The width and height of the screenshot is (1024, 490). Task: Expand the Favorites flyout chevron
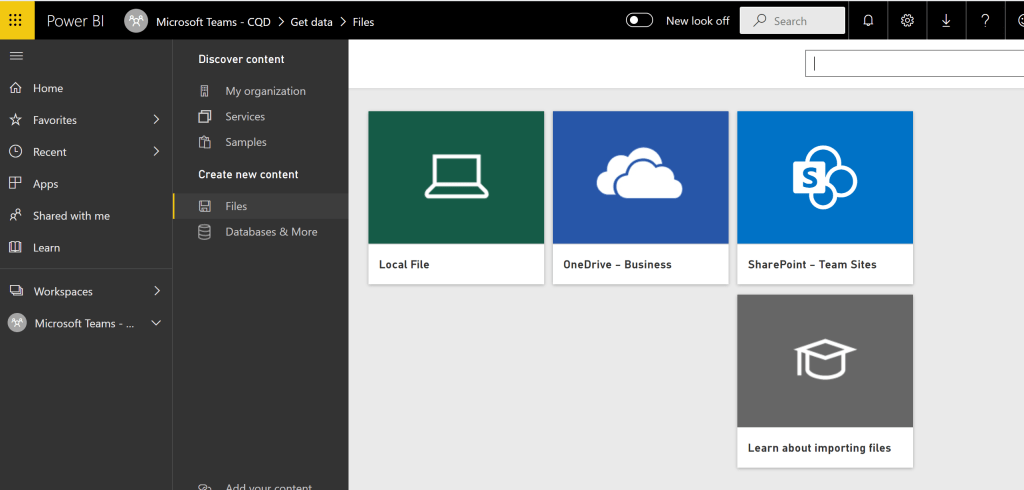156,120
